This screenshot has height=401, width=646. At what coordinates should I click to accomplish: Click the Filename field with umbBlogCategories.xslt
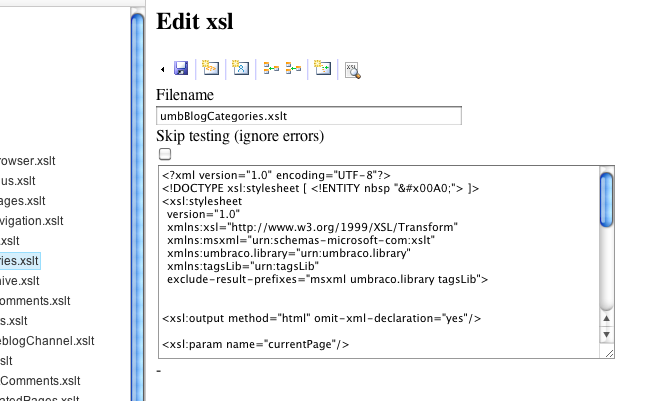[308, 116]
